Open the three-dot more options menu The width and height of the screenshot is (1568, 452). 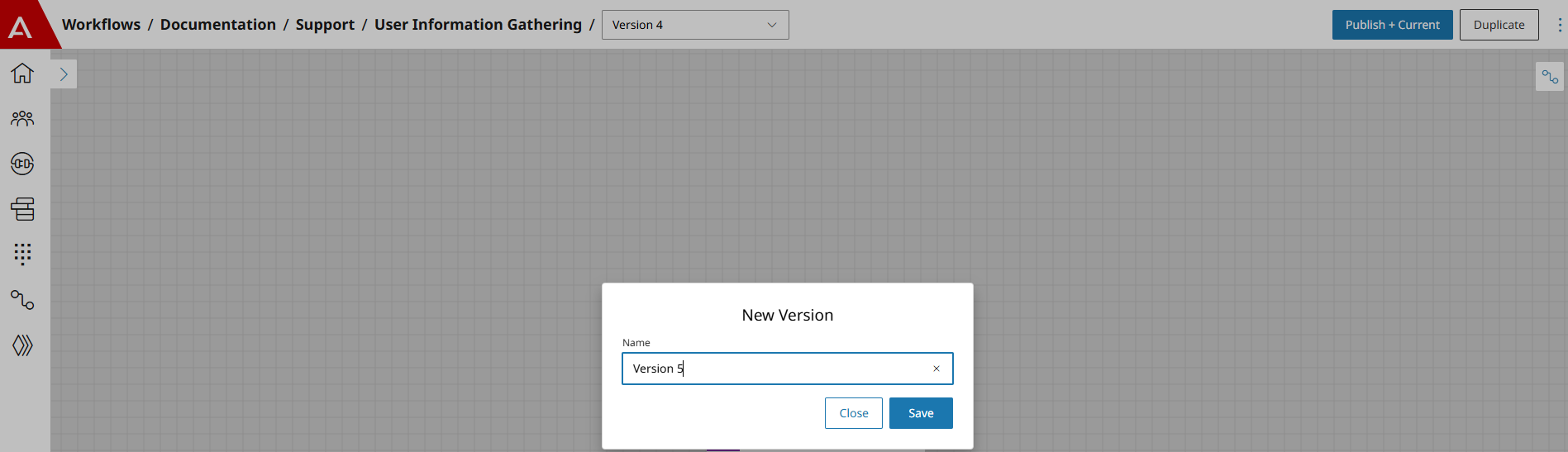(1559, 25)
